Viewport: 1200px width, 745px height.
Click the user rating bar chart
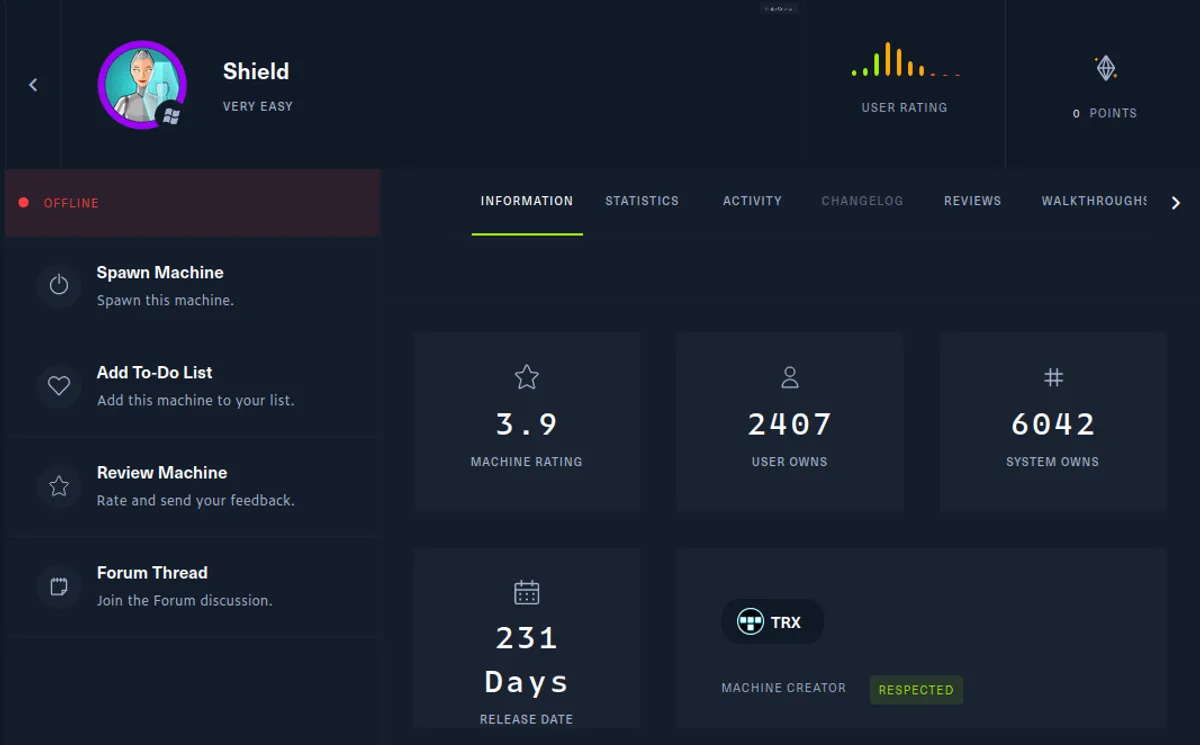[904, 65]
